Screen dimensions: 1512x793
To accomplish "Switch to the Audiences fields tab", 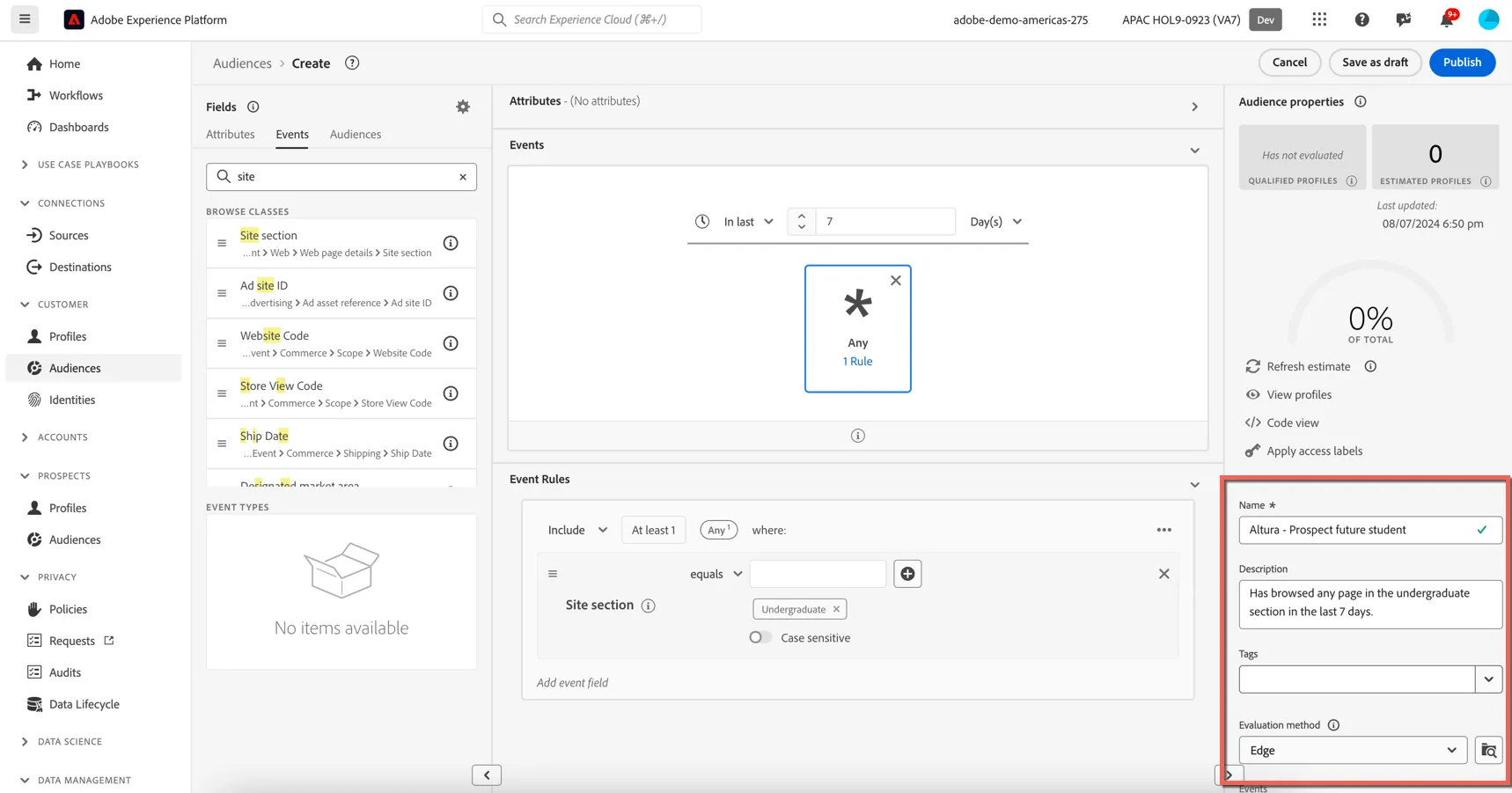I will tap(356, 135).
